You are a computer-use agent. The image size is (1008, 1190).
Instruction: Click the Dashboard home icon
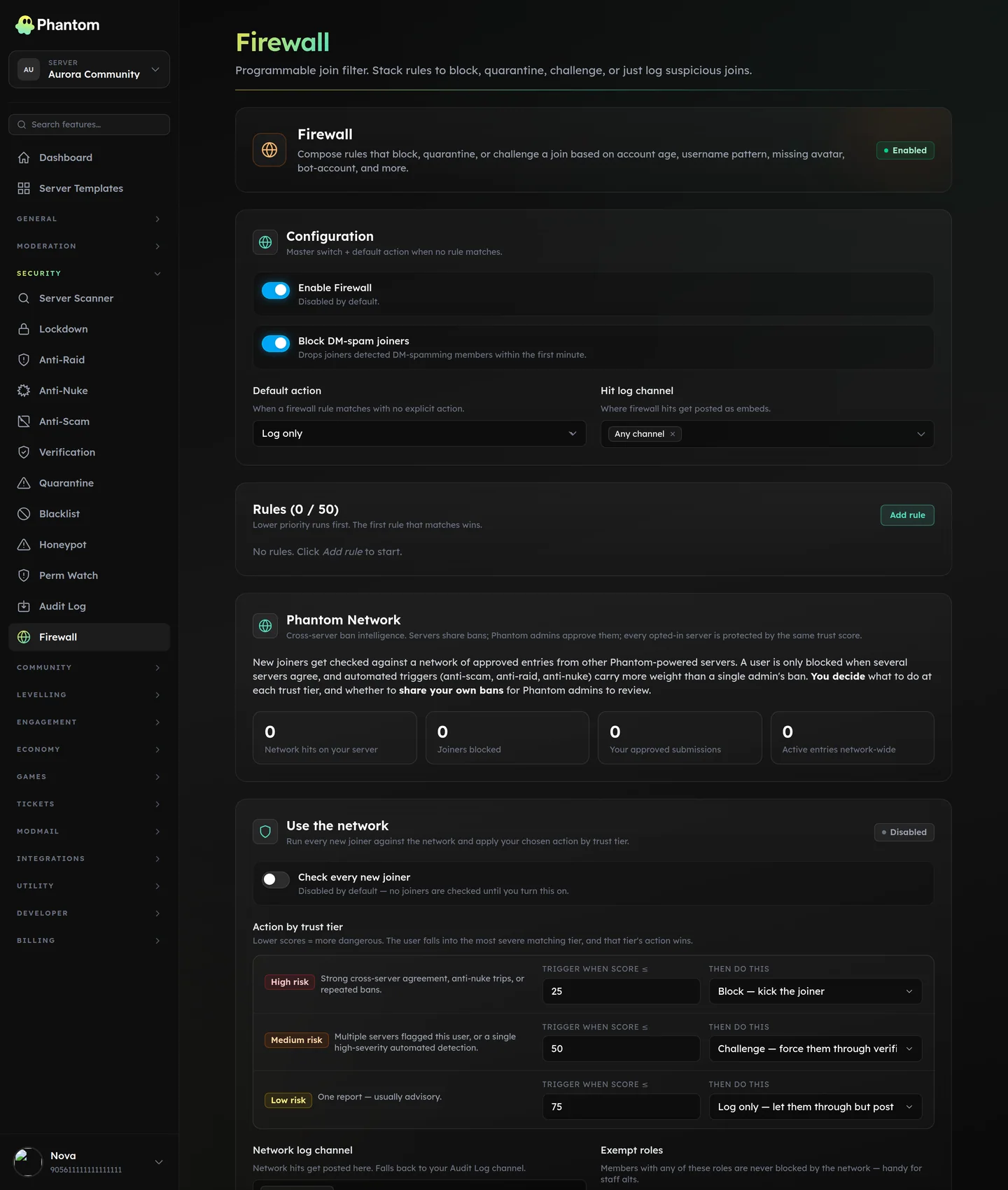pos(24,157)
